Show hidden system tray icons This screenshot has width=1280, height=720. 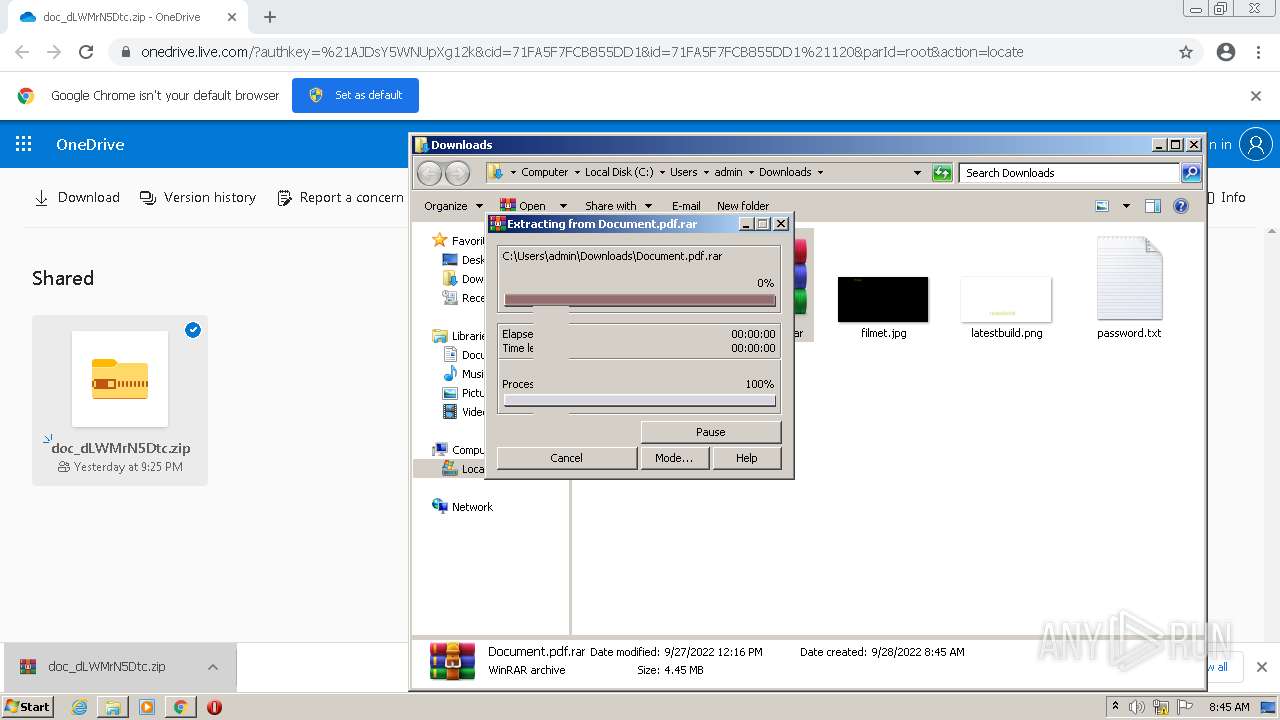1115,707
